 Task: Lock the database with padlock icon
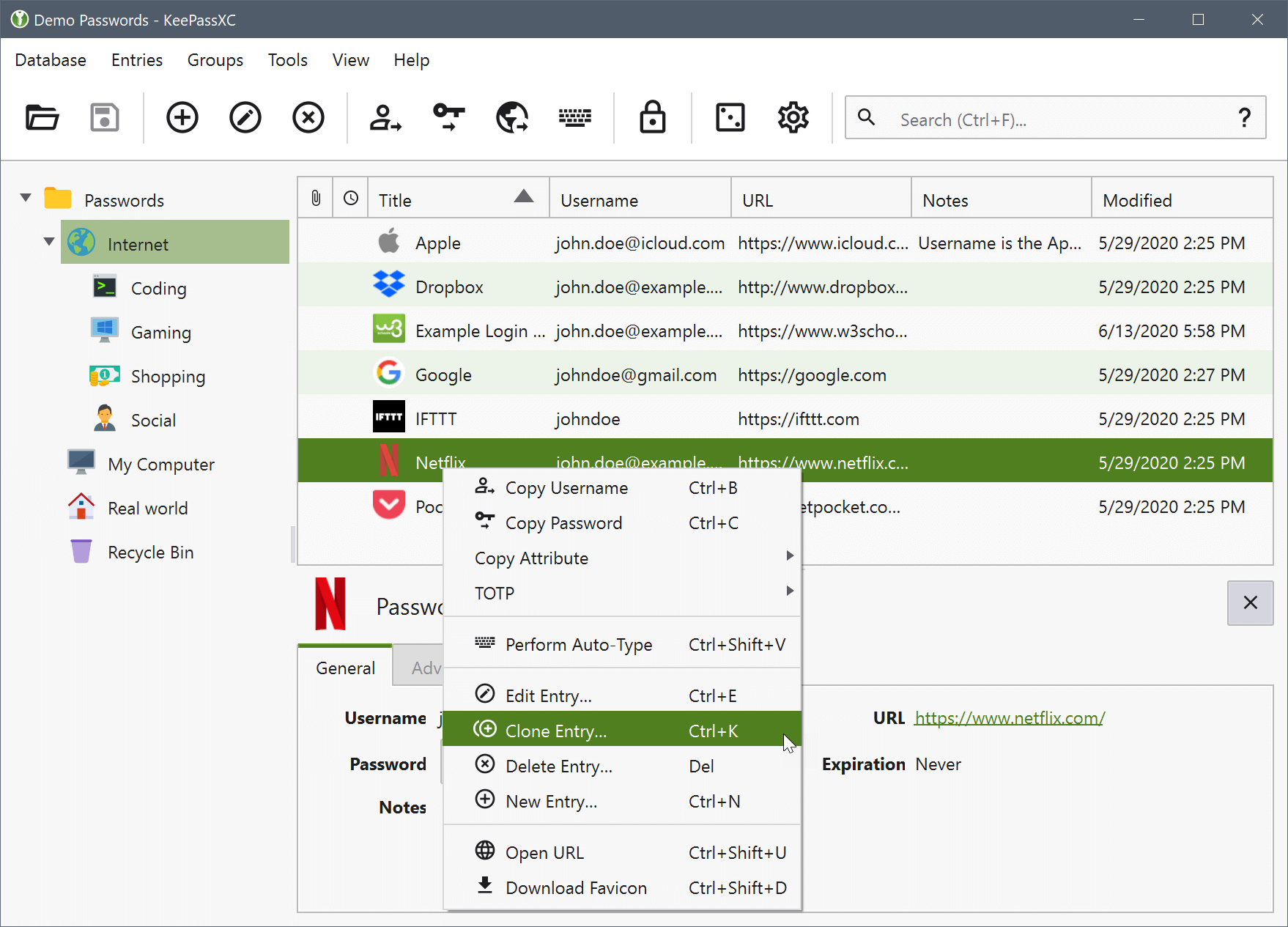(652, 117)
